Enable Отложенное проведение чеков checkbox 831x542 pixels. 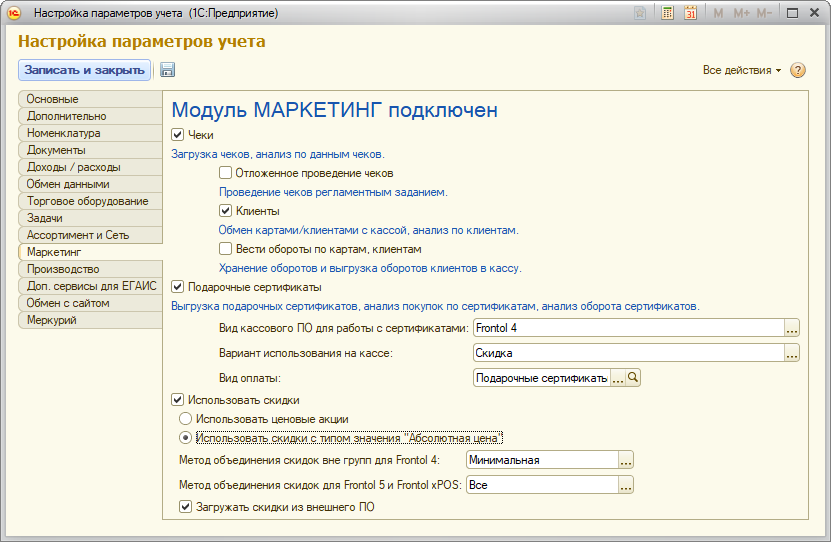click(225, 173)
